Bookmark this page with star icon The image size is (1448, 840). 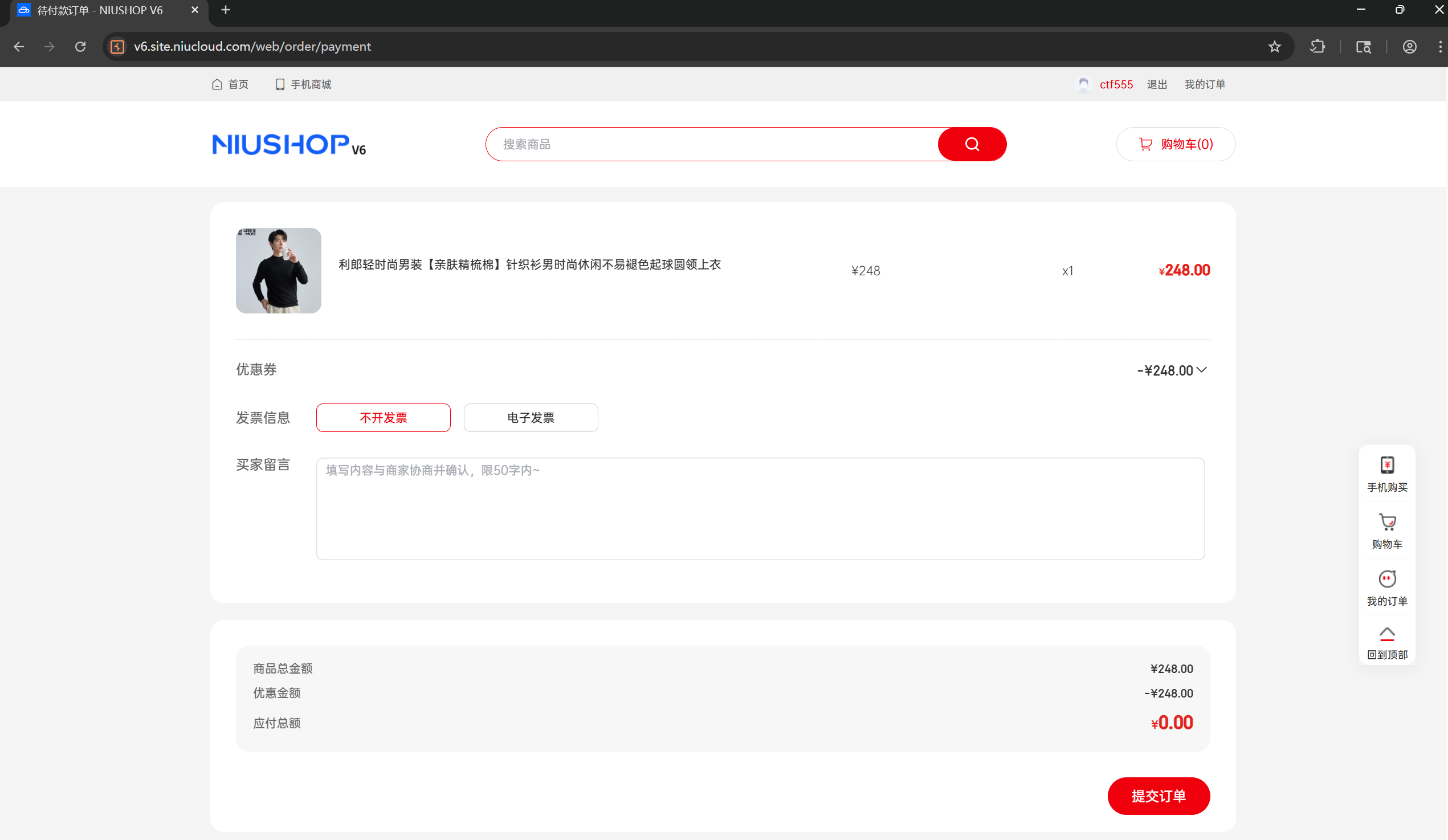pos(1274,47)
